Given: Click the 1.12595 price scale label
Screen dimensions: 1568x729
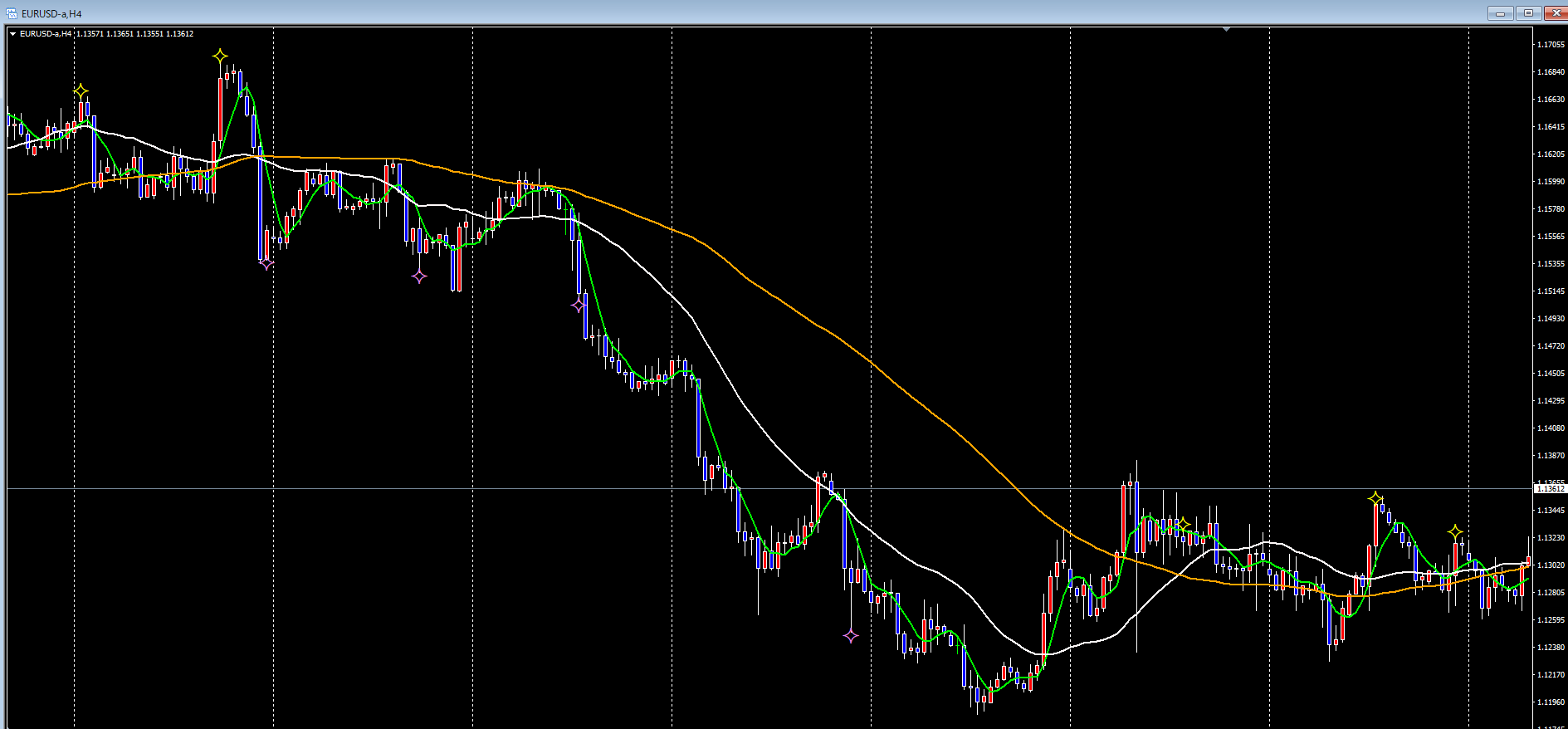Looking at the screenshot, I should click(1551, 620).
